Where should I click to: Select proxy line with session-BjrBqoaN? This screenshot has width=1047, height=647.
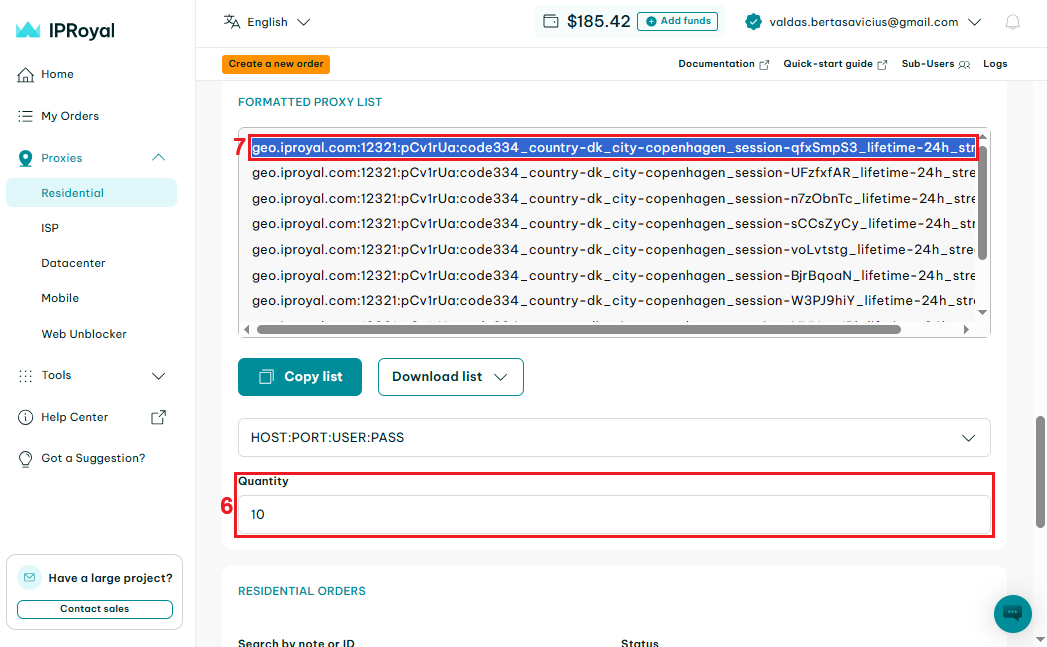pyautogui.click(x=613, y=276)
